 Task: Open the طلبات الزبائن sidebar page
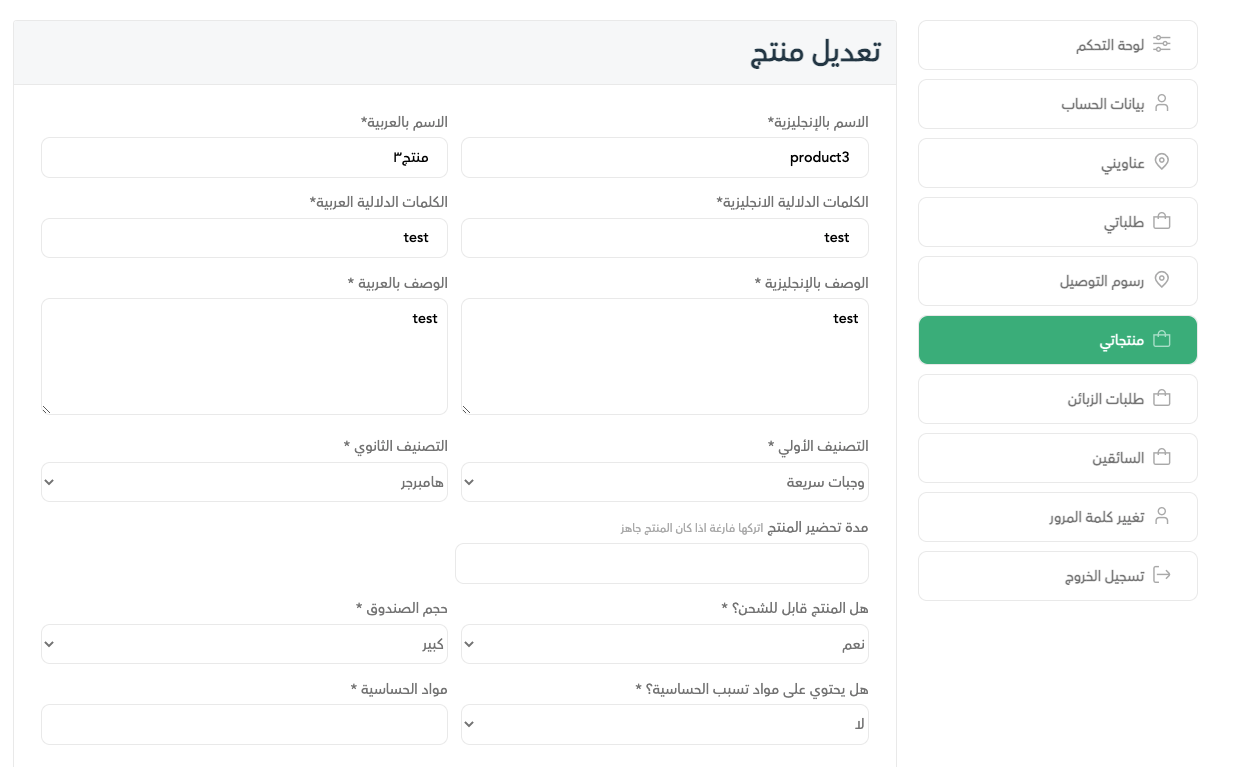click(1057, 398)
